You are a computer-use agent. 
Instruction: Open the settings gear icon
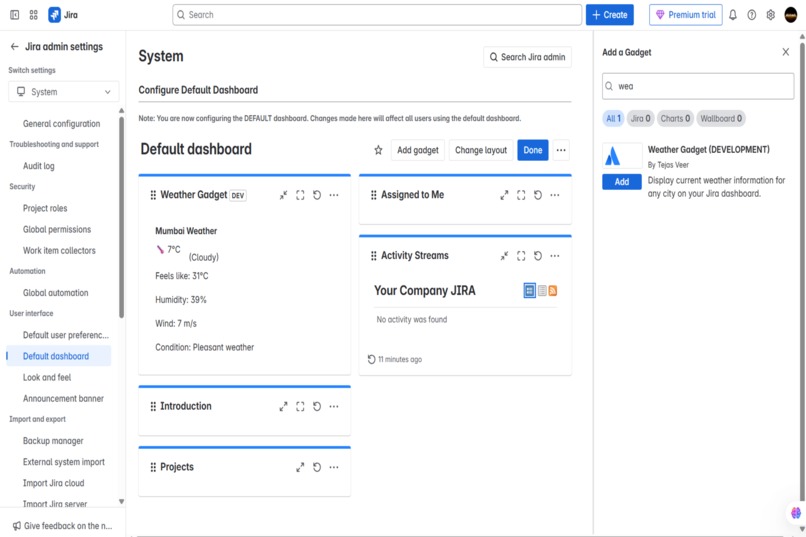771,15
